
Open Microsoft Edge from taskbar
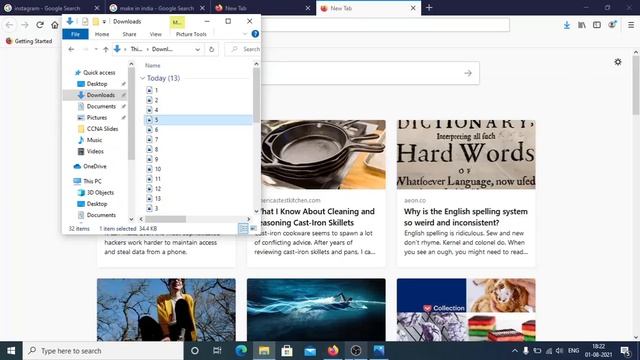click(241, 351)
